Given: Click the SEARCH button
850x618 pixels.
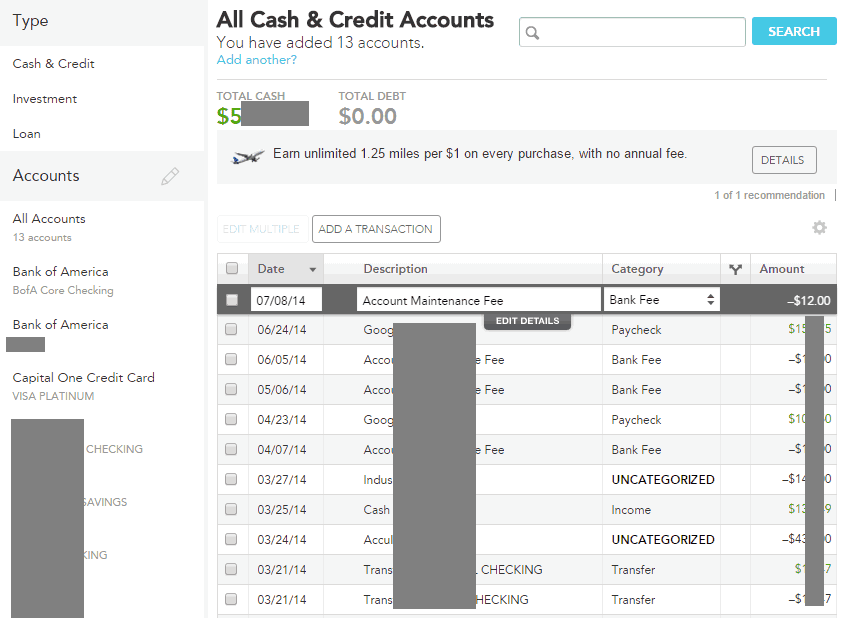Looking at the screenshot, I should pos(793,31).
